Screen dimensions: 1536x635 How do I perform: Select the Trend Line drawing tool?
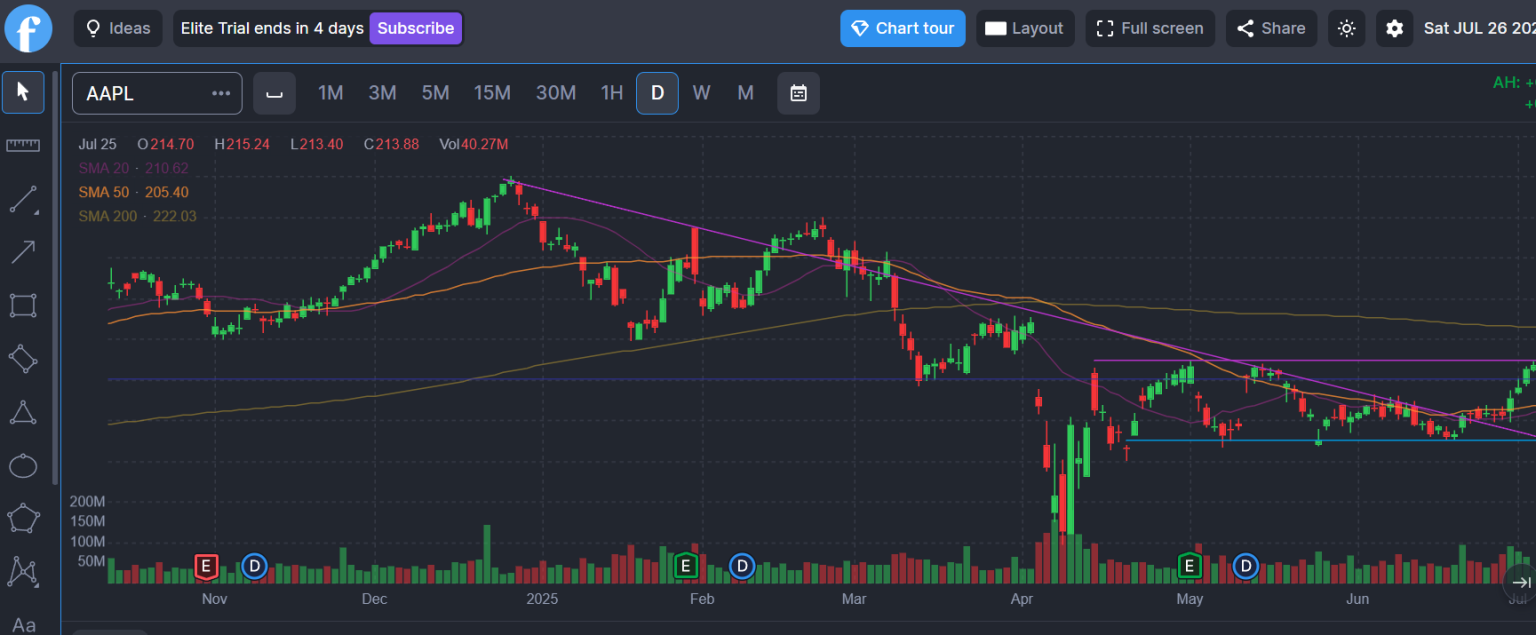(x=22, y=199)
